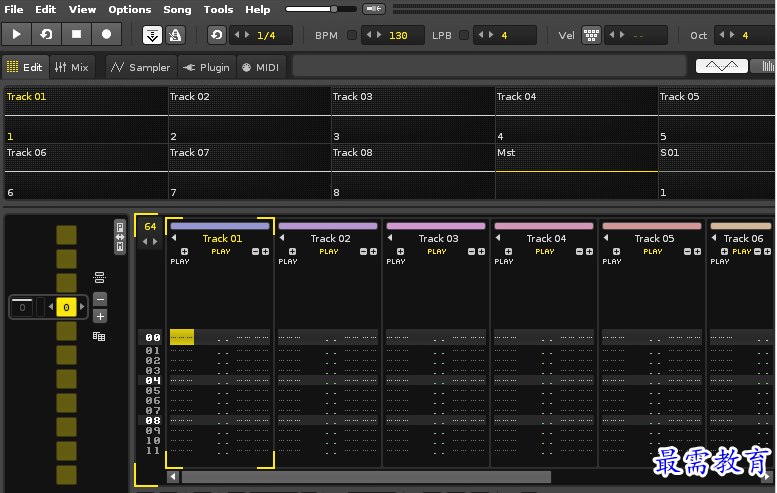Viewport: 777px width, 493px height.
Task: Tick the LPB checkbox
Action: point(464,35)
